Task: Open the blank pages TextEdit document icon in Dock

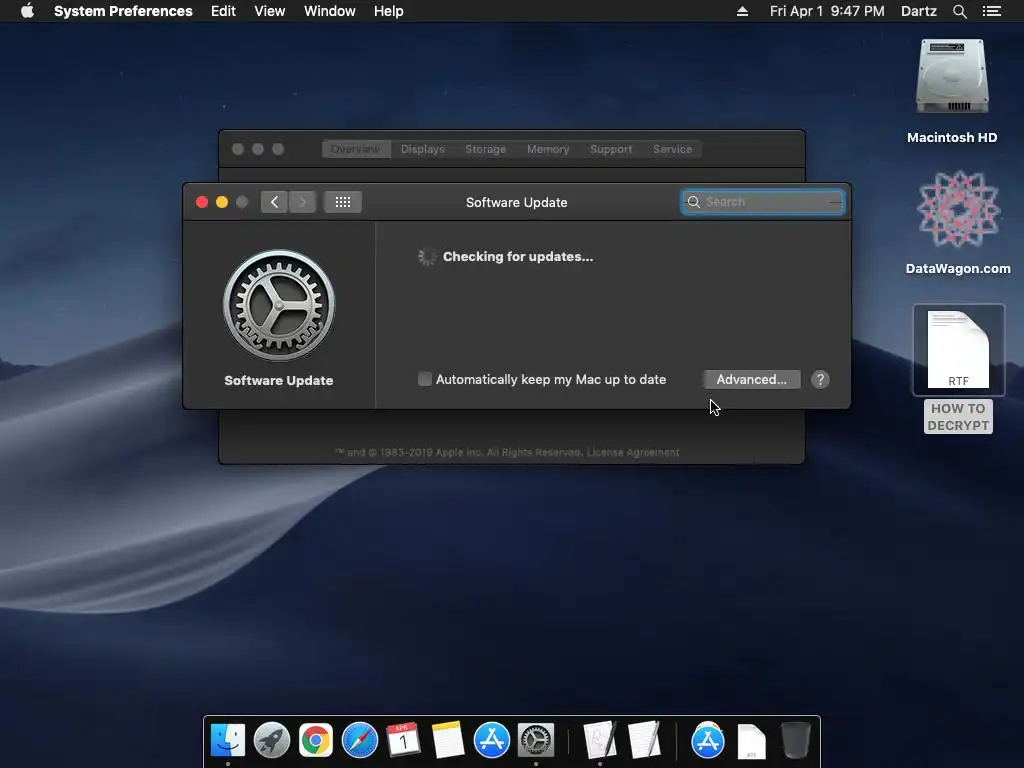Action: coord(644,740)
